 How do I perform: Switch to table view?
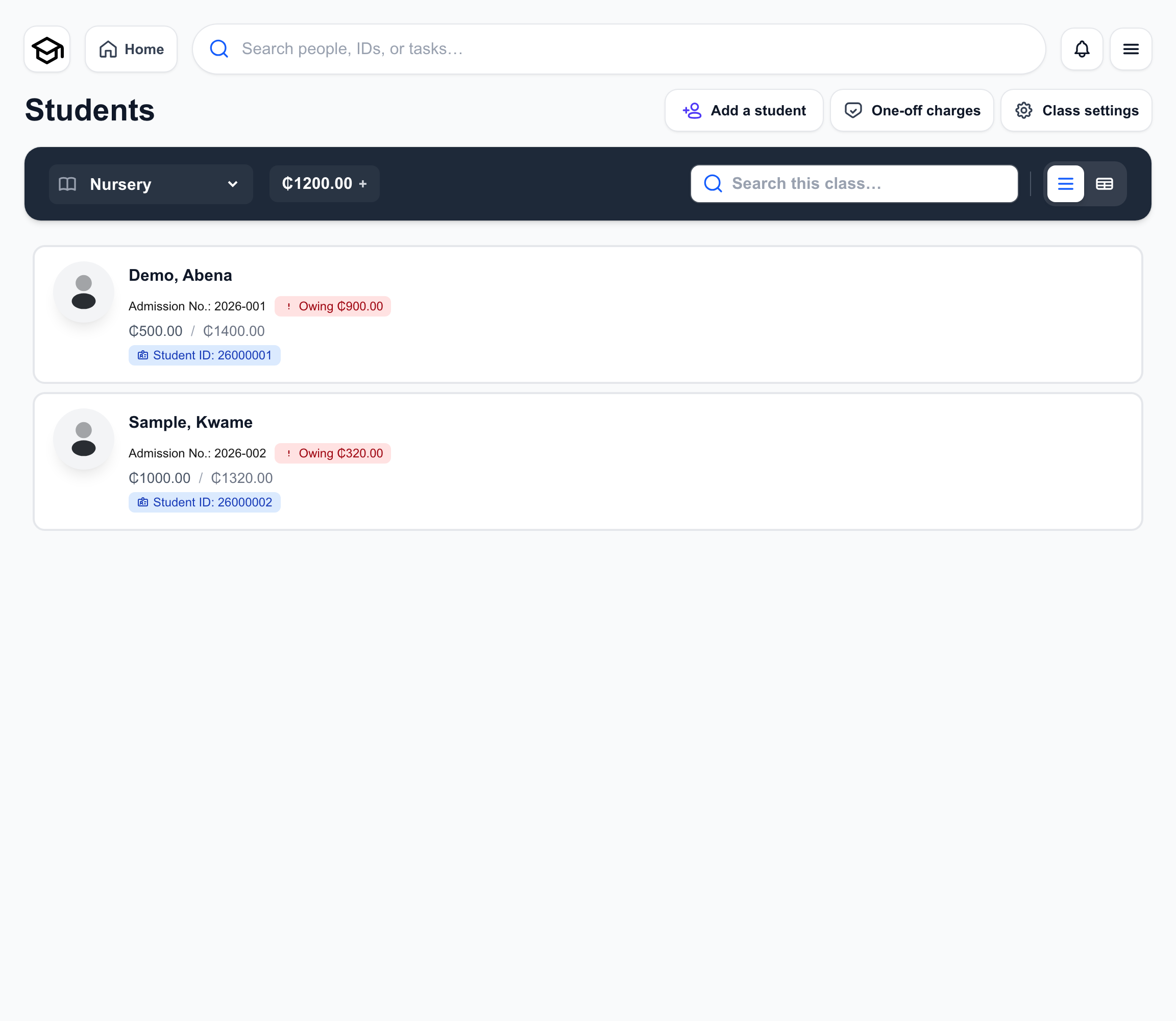(x=1104, y=184)
